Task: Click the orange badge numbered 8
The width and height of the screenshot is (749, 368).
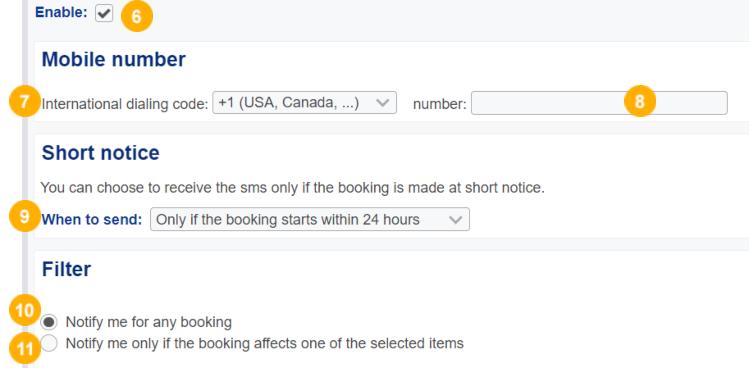Action: tap(640, 101)
